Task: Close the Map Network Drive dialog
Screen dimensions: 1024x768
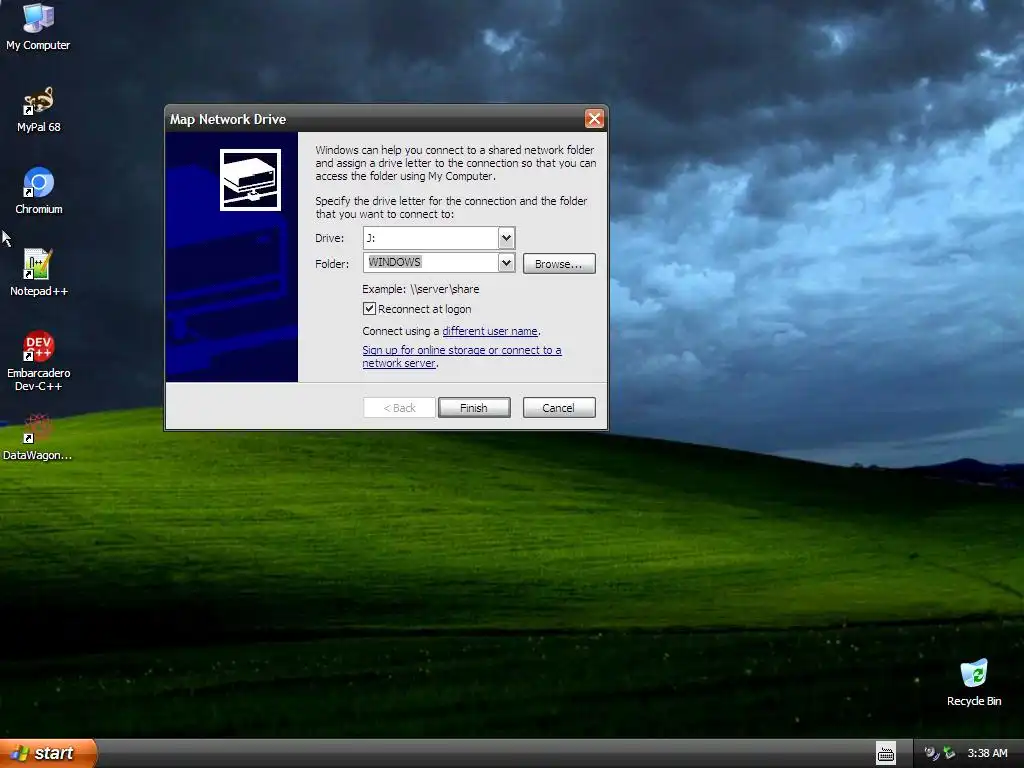Action: point(594,119)
